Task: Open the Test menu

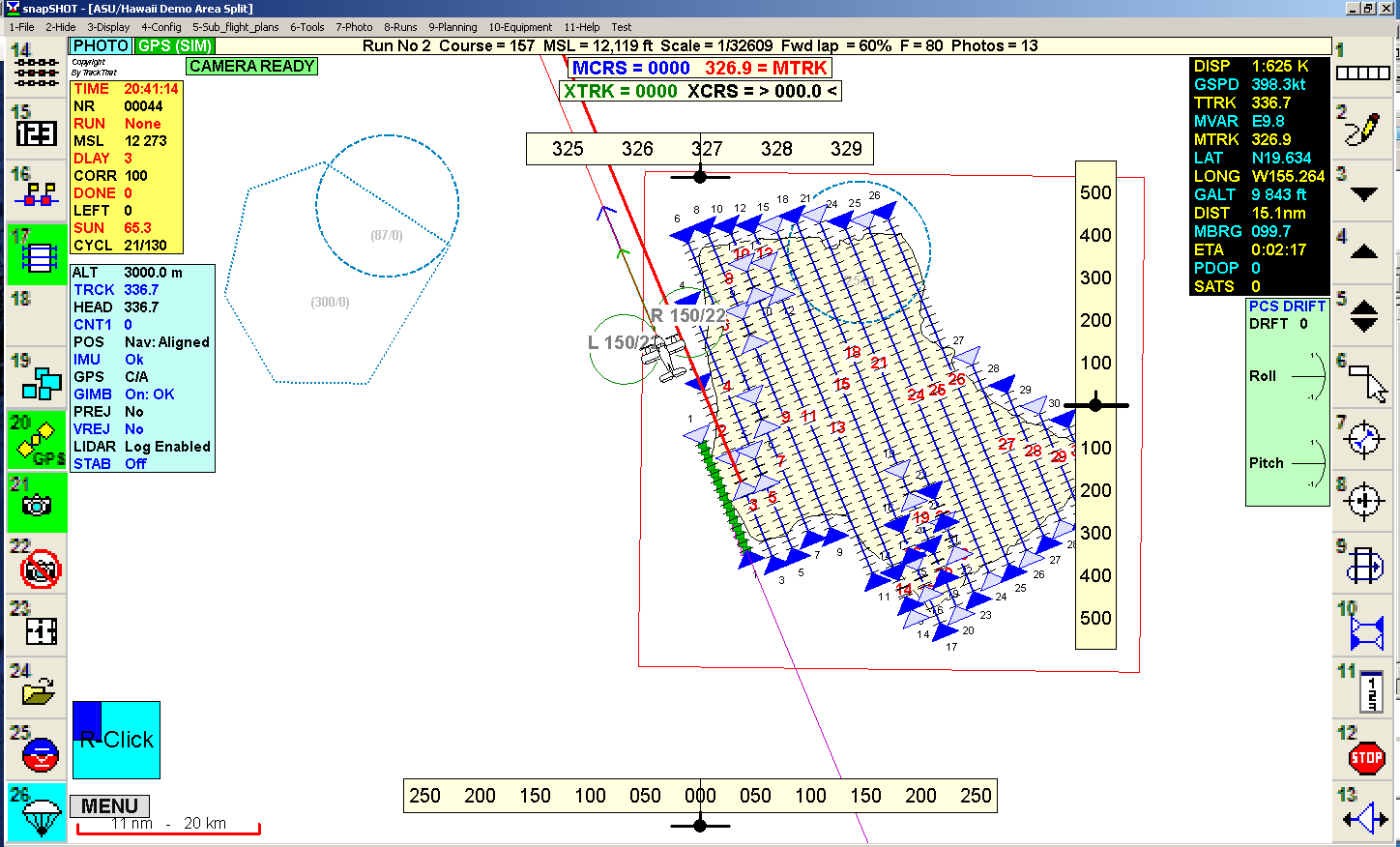Action: coord(622,27)
